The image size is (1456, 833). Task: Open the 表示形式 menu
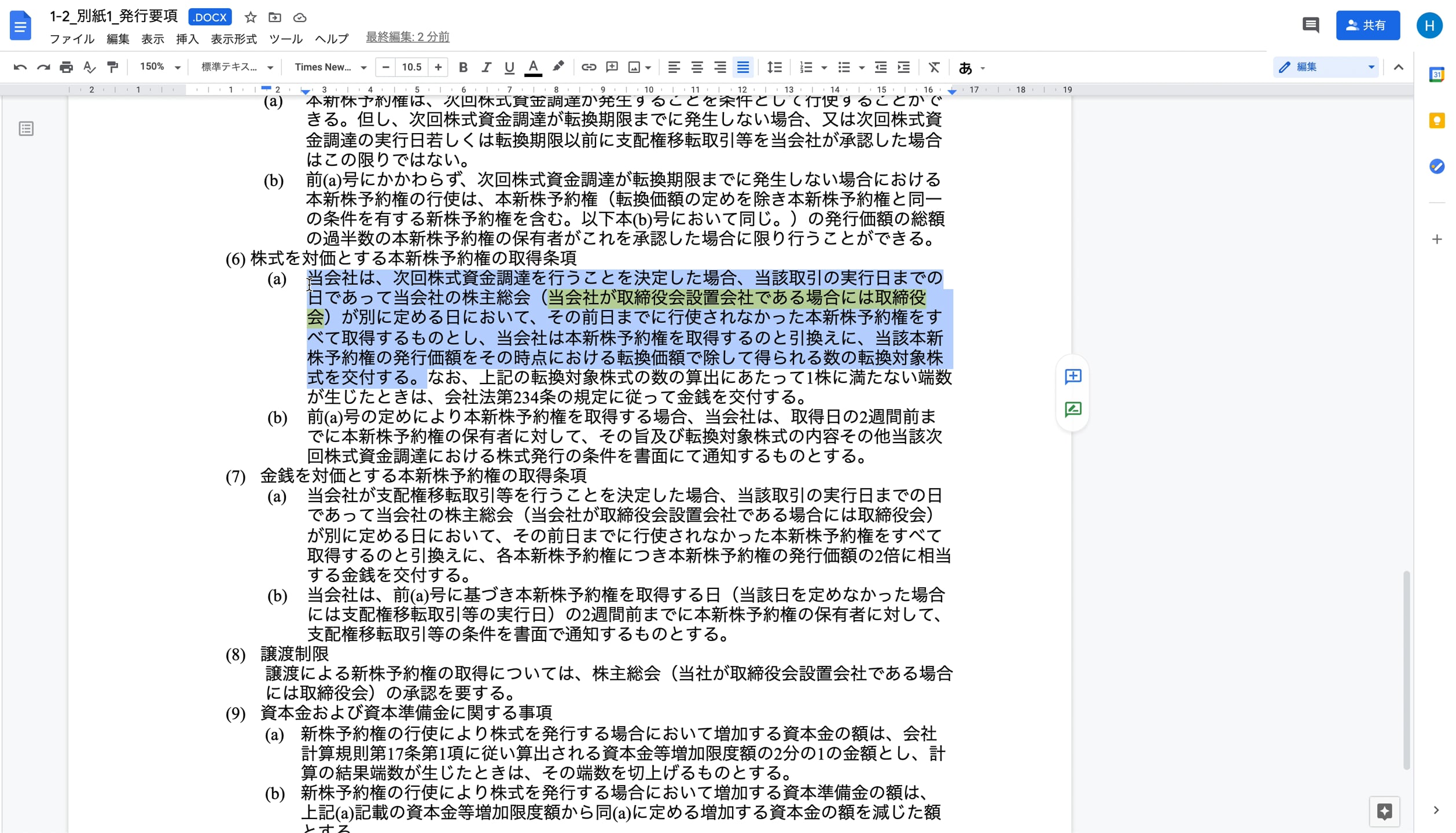point(233,39)
